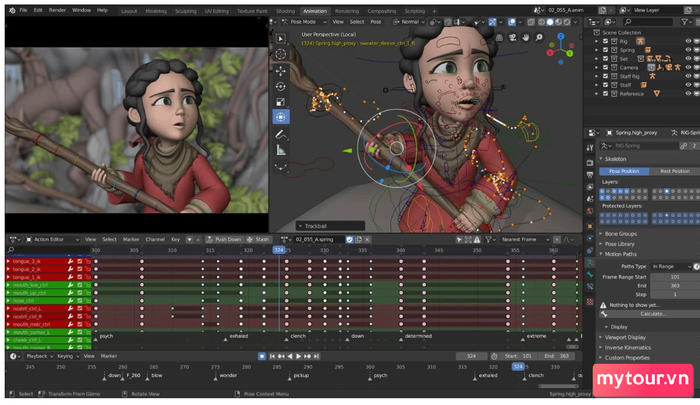This screenshot has width=700, height=405.
Task: Toggle mute checkbox on nose_ctrl channel
Action: coord(79,301)
